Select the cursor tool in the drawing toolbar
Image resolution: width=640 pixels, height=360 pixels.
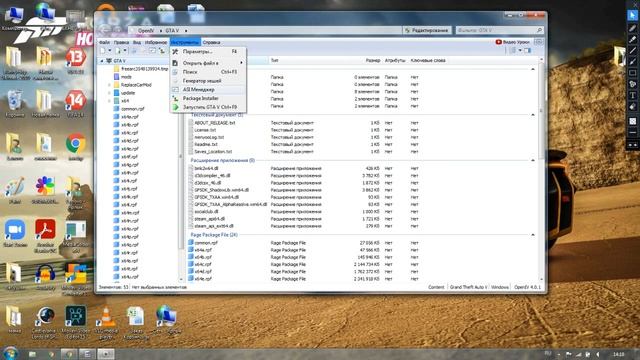point(632,16)
